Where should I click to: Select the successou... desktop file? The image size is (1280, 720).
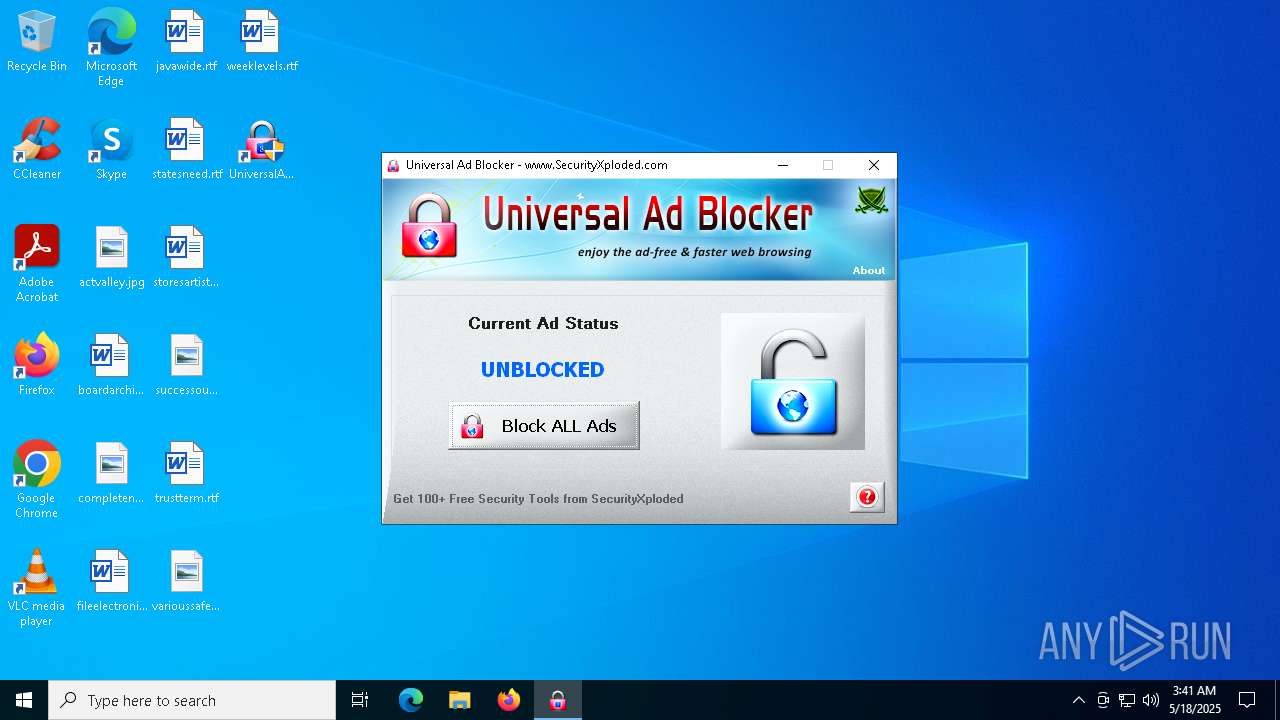186,366
